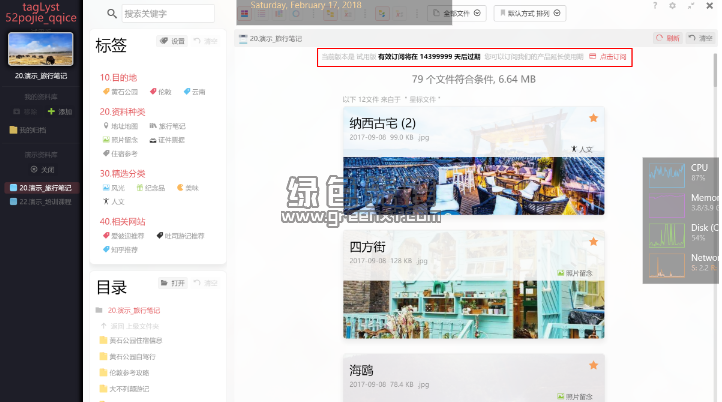Select the 证件票据 tag
Viewport: 722px width, 402px height.
click(167, 140)
